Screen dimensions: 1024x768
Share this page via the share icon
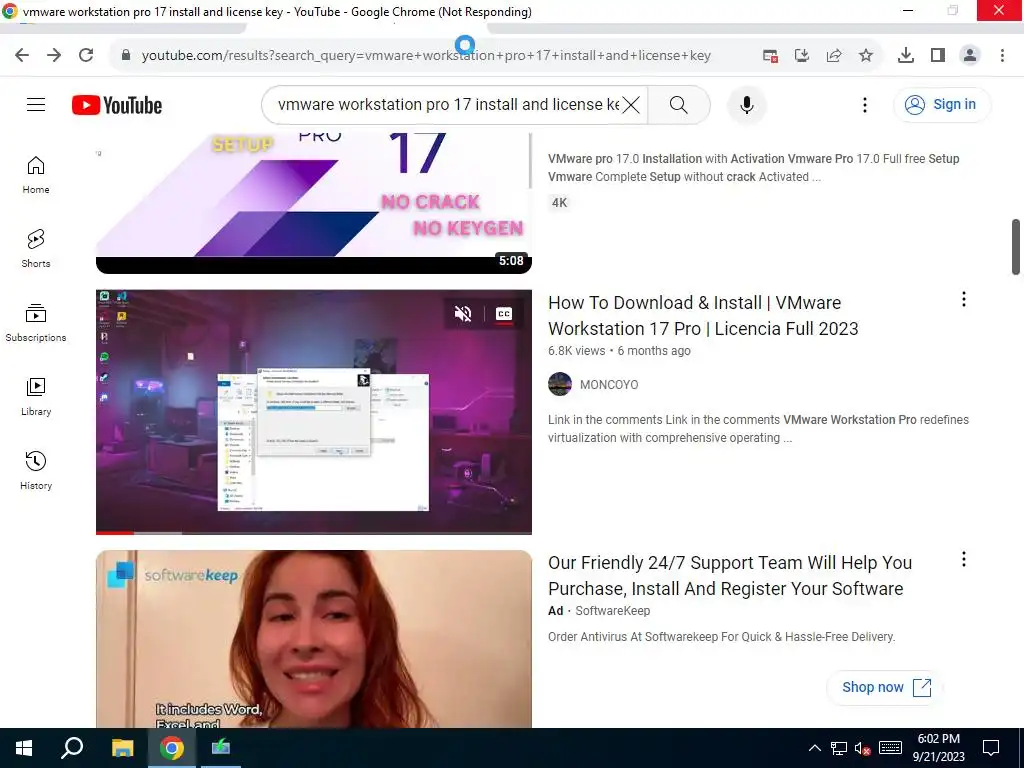834,56
